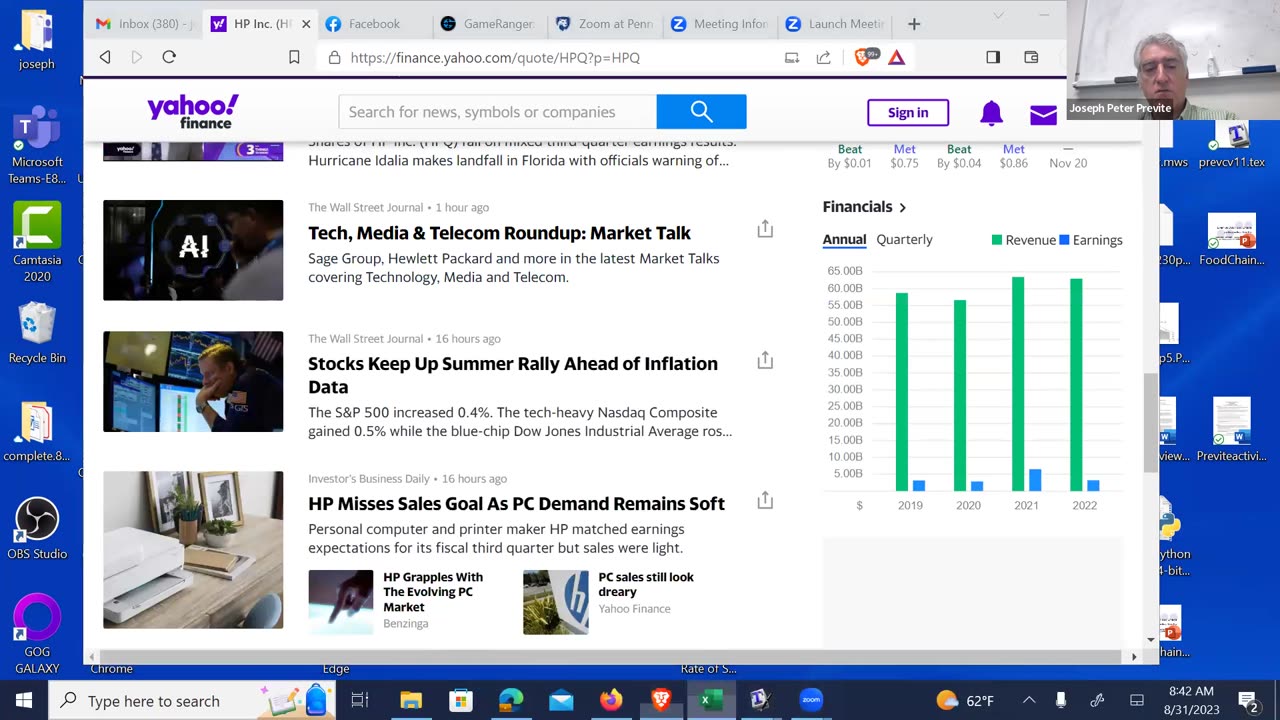Click 2021 revenue bar in chart
The width and height of the screenshot is (1280, 720).
tap(1018, 384)
